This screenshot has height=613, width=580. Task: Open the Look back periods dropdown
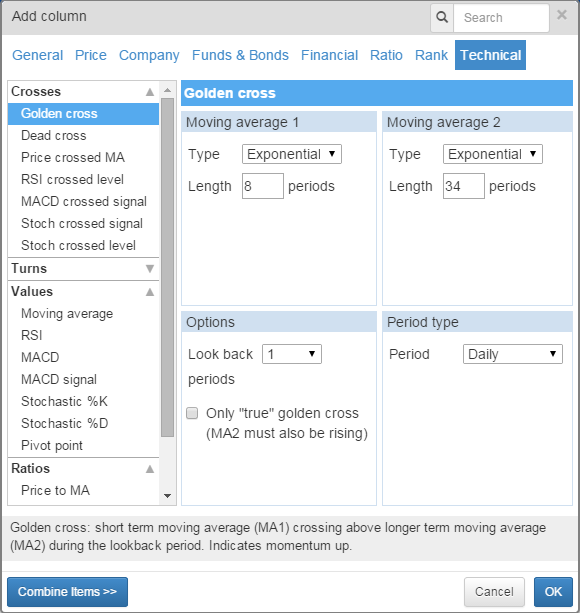click(292, 354)
